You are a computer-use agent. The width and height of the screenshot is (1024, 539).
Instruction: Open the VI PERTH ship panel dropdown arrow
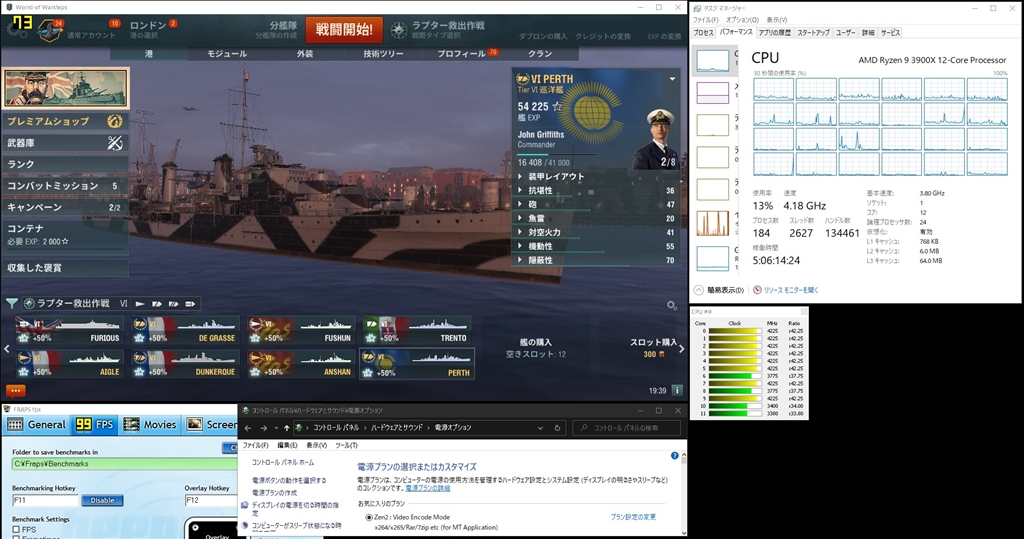click(x=672, y=79)
